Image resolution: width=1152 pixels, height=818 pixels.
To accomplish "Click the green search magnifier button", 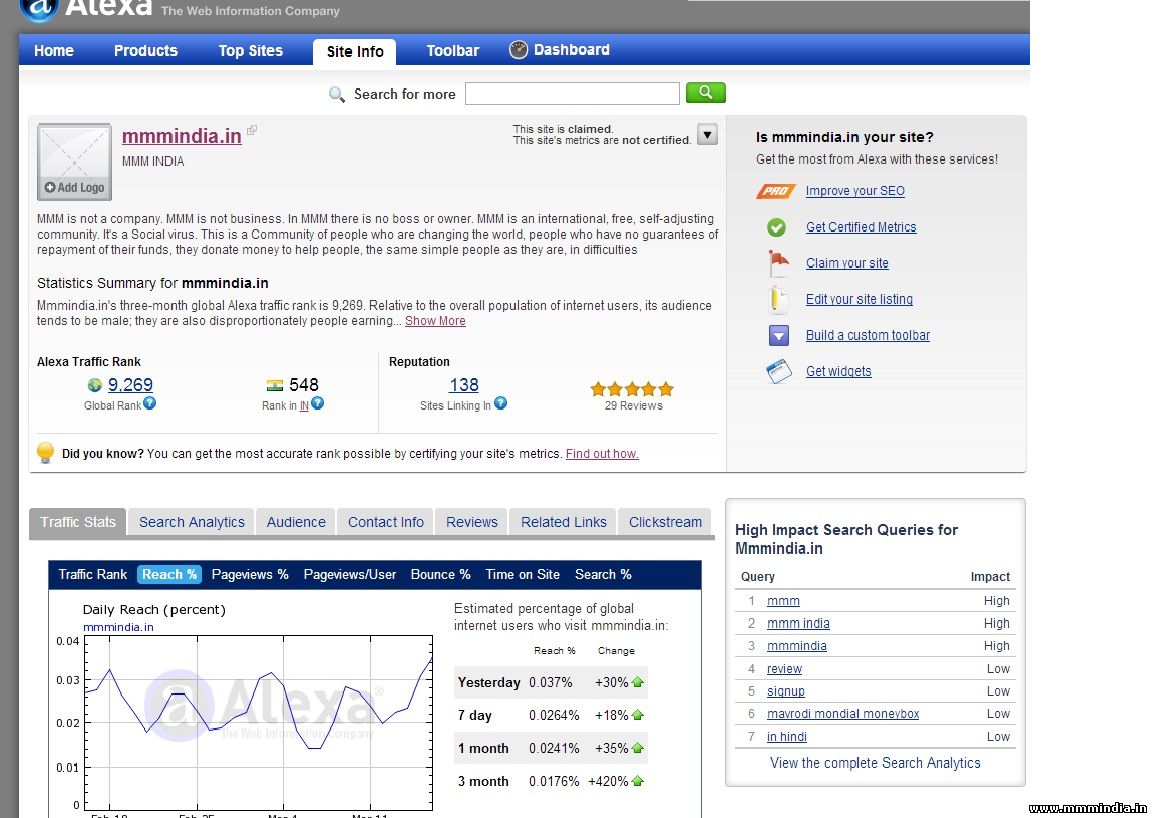I will point(705,93).
